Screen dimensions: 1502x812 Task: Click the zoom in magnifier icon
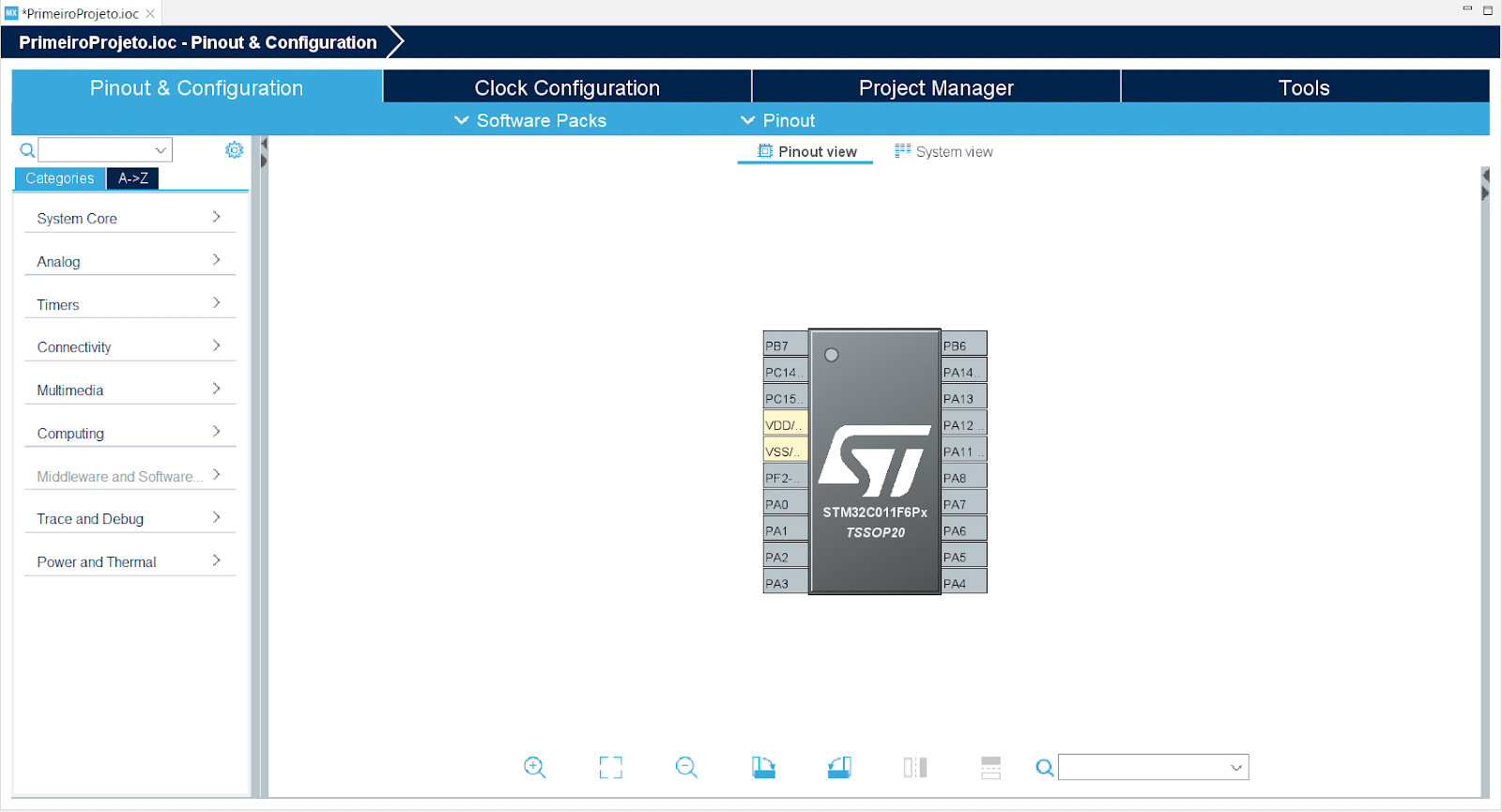pos(534,767)
